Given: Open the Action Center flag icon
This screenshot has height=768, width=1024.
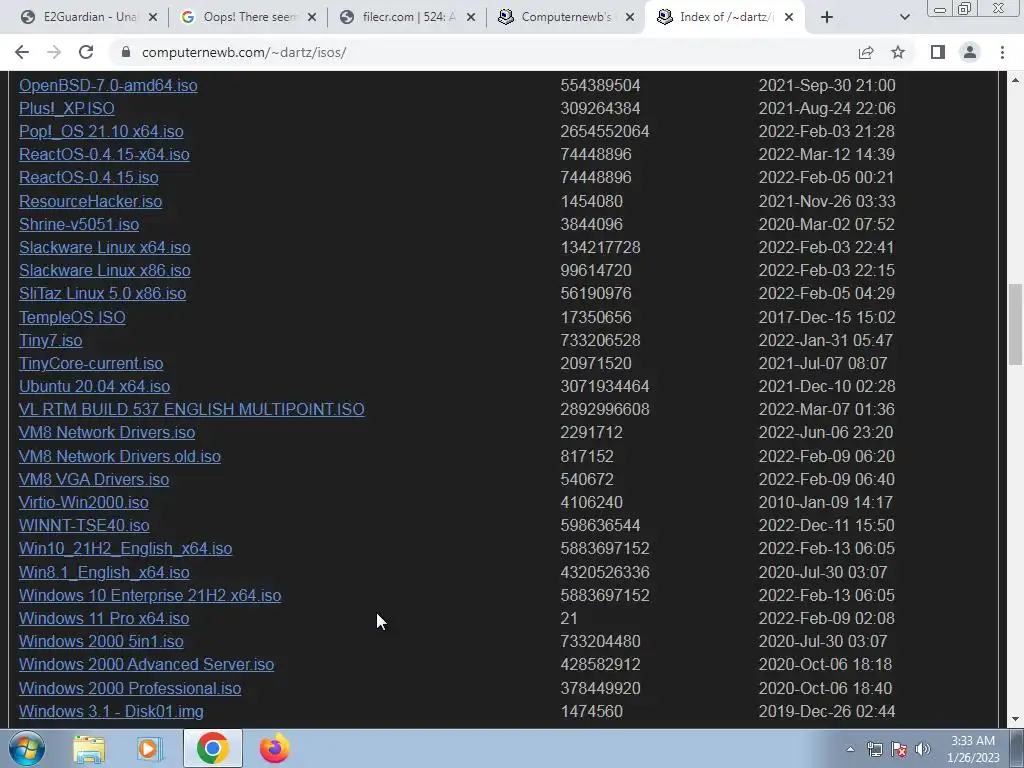Looking at the screenshot, I should tap(899, 749).
